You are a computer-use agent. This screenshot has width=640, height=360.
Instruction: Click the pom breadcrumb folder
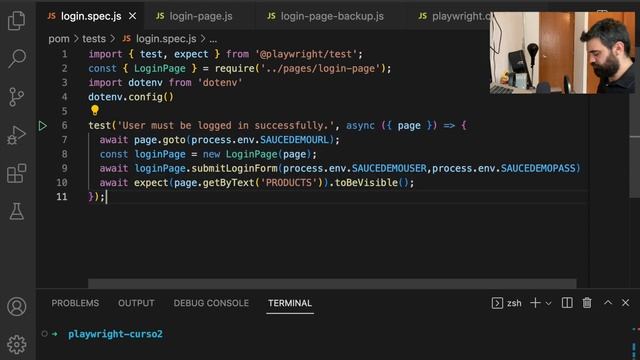(59, 39)
